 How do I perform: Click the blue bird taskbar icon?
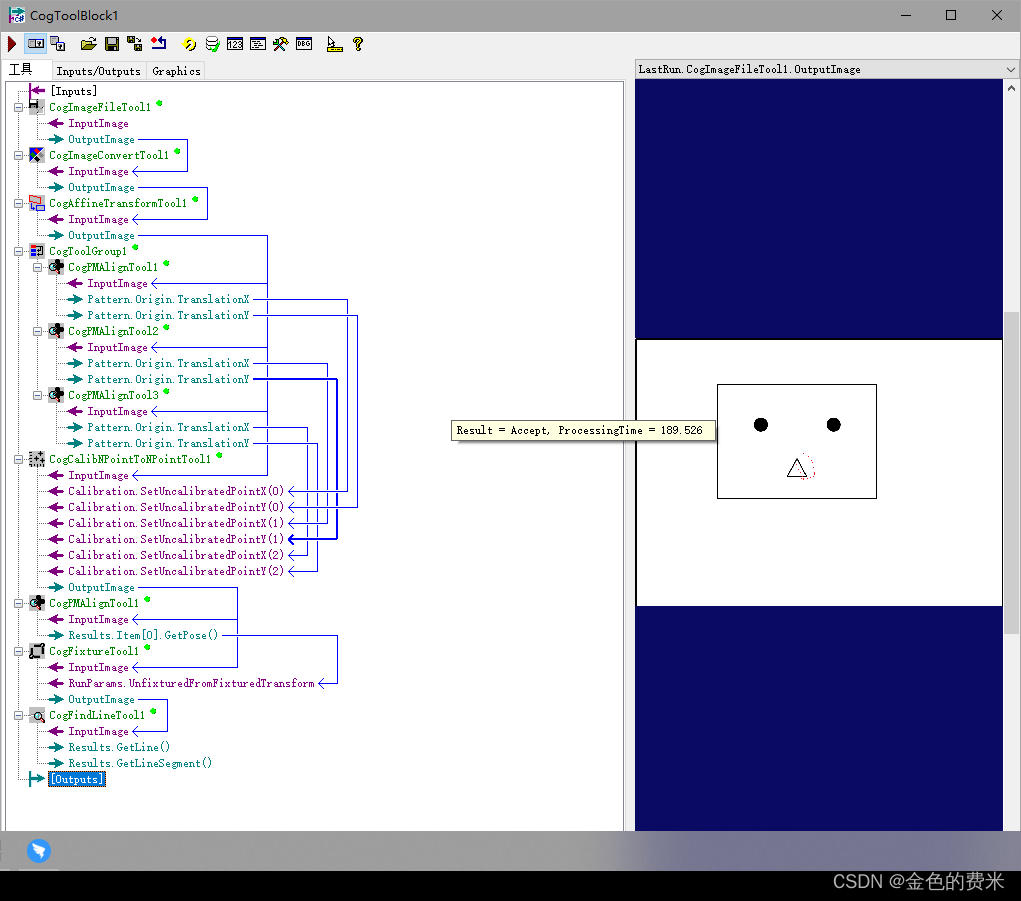click(38, 850)
